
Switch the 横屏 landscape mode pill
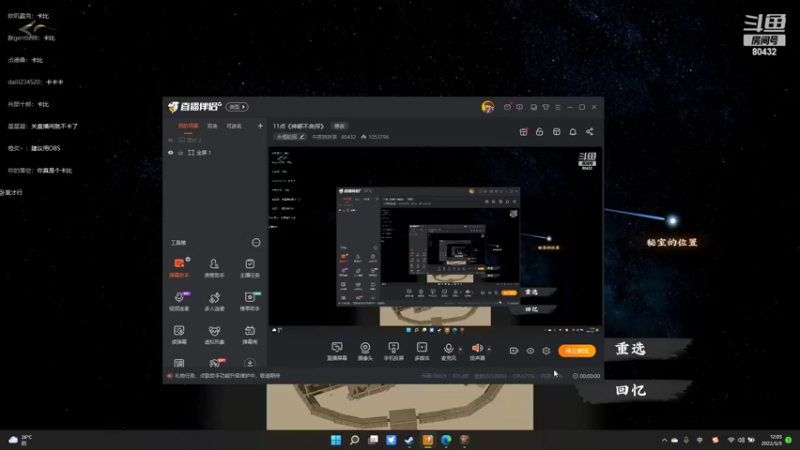coord(237,107)
